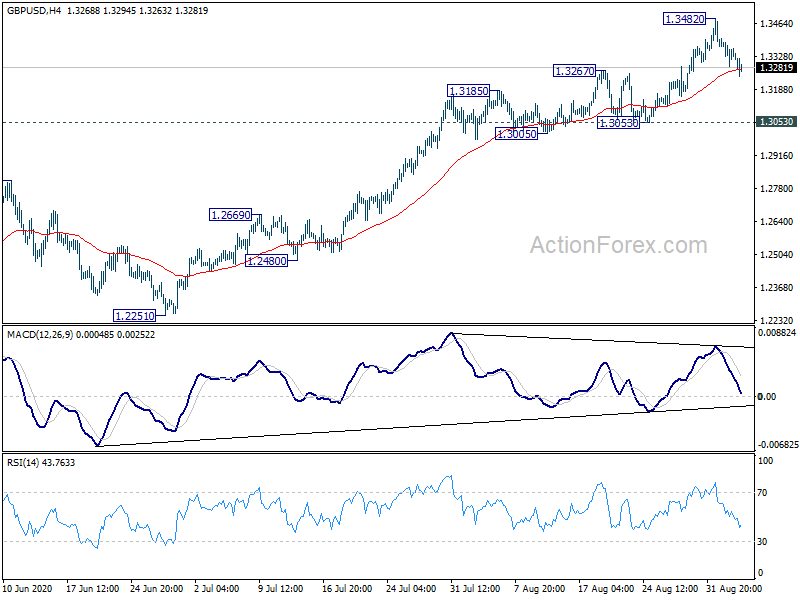Viewport: 800px width, 600px height.
Task: Click the RSI 30 level label
Action: (762, 541)
